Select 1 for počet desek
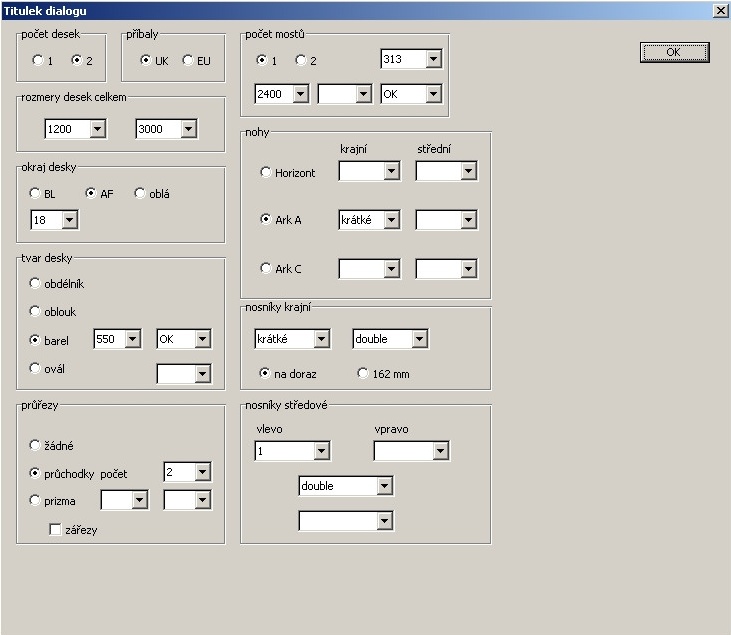Screen dimensions: 731x635 [38, 60]
